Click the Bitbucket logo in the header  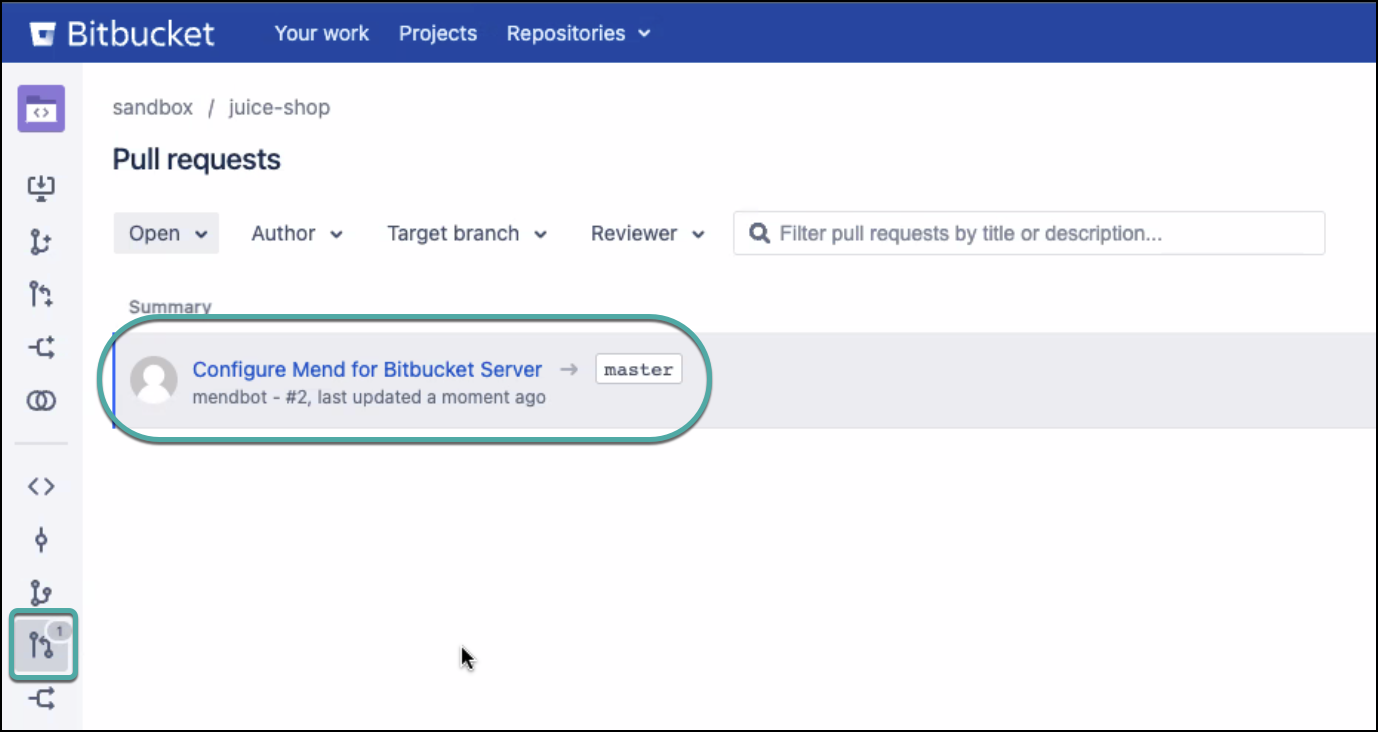pos(122,33)
